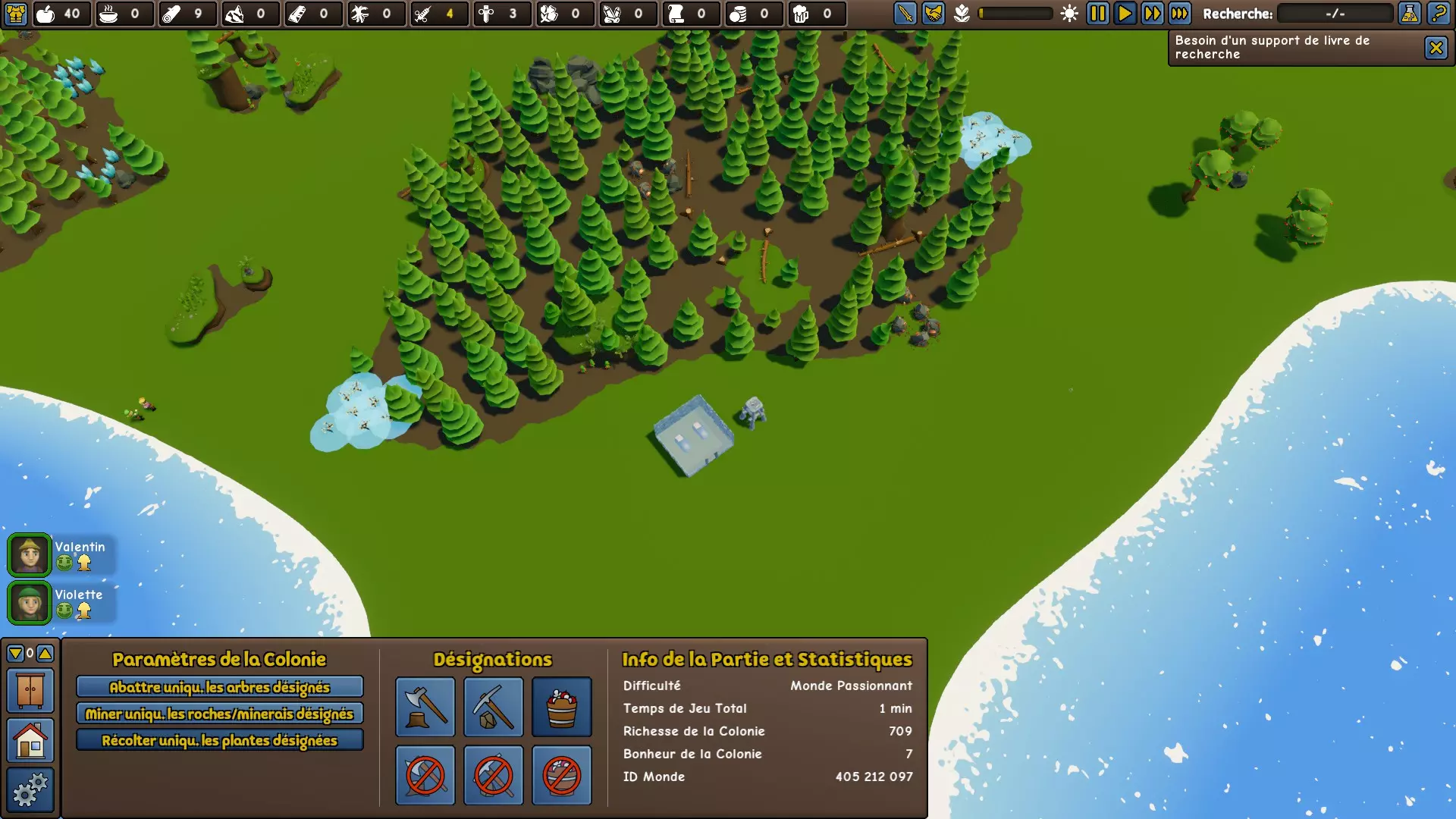Image resolution: width=1456 pixels, height=819 pixels.
Task: Toggle 'Récolter uniqu. les plantes désignées'
Action: pyautogui.click(x=219, y=740)
